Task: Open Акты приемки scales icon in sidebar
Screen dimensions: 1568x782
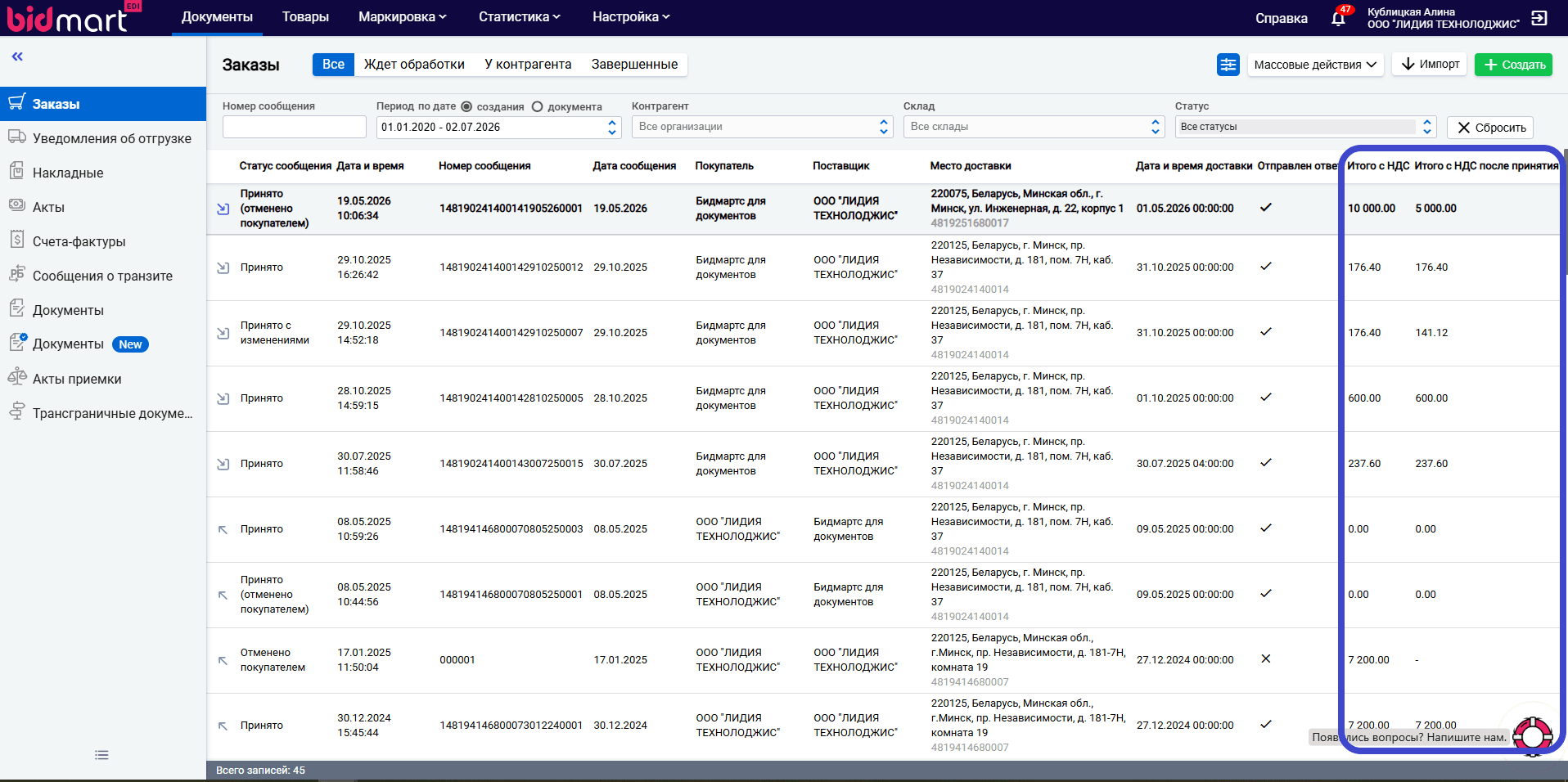Action: coord(17,377)
